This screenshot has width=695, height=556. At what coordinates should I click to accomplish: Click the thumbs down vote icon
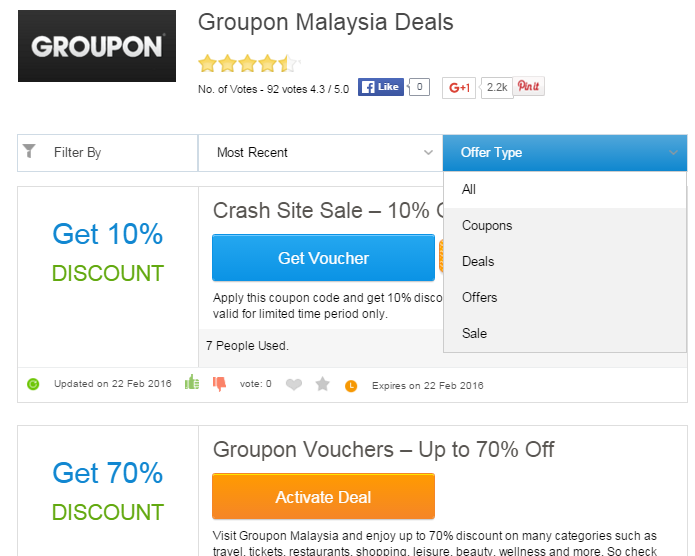[x=219, y=383]
